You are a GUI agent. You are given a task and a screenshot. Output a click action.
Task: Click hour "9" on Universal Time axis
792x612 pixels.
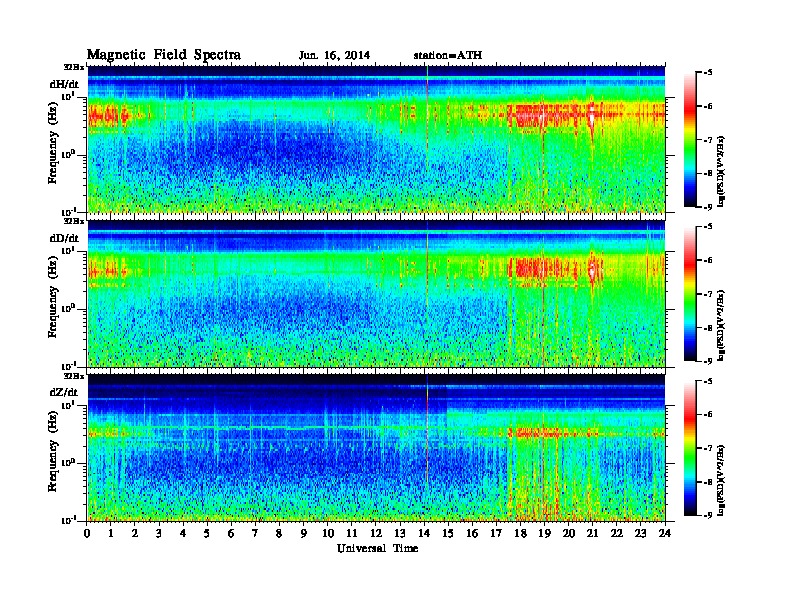(304, 534)
